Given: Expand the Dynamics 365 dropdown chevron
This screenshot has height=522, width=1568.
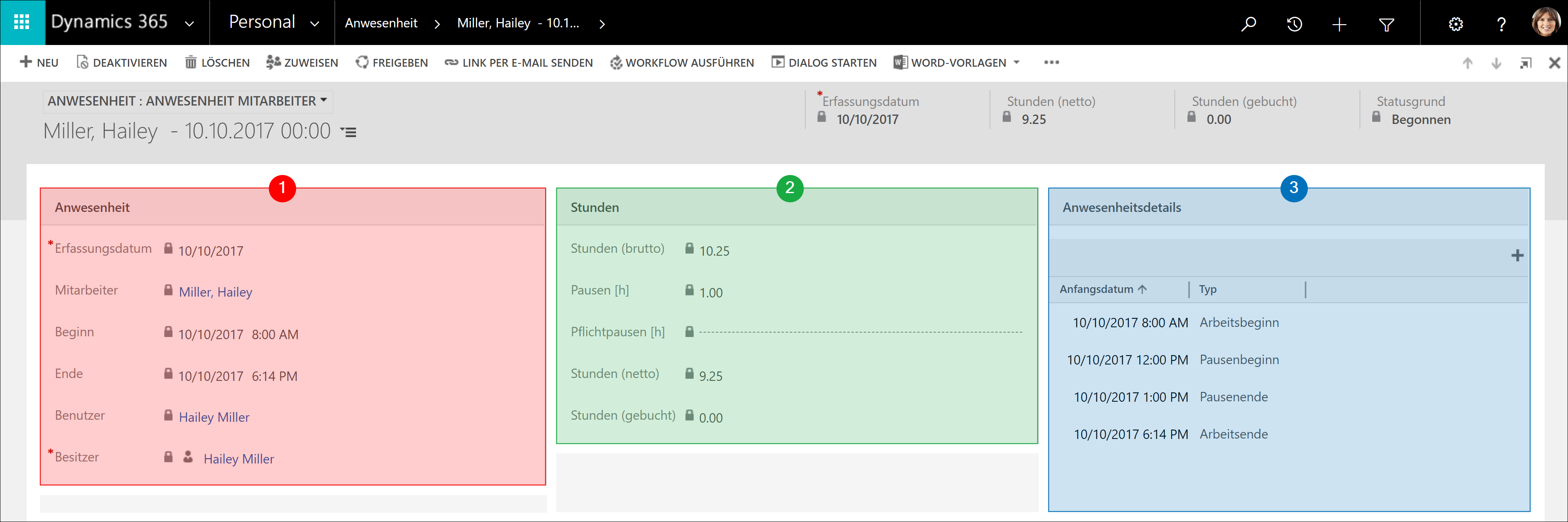Looking at the screenshot, I should (189, 24).
